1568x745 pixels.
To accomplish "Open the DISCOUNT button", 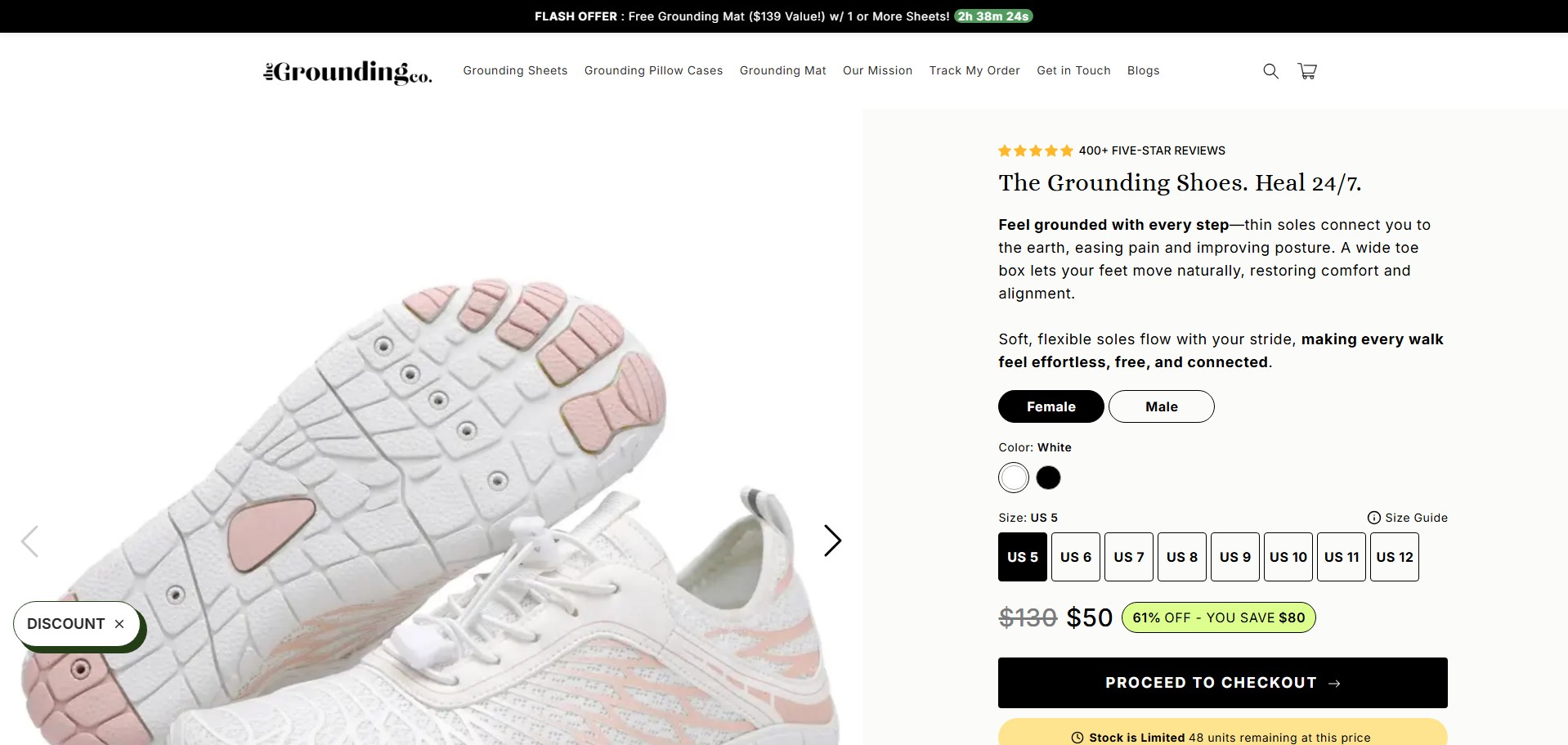I will point(66,624).
